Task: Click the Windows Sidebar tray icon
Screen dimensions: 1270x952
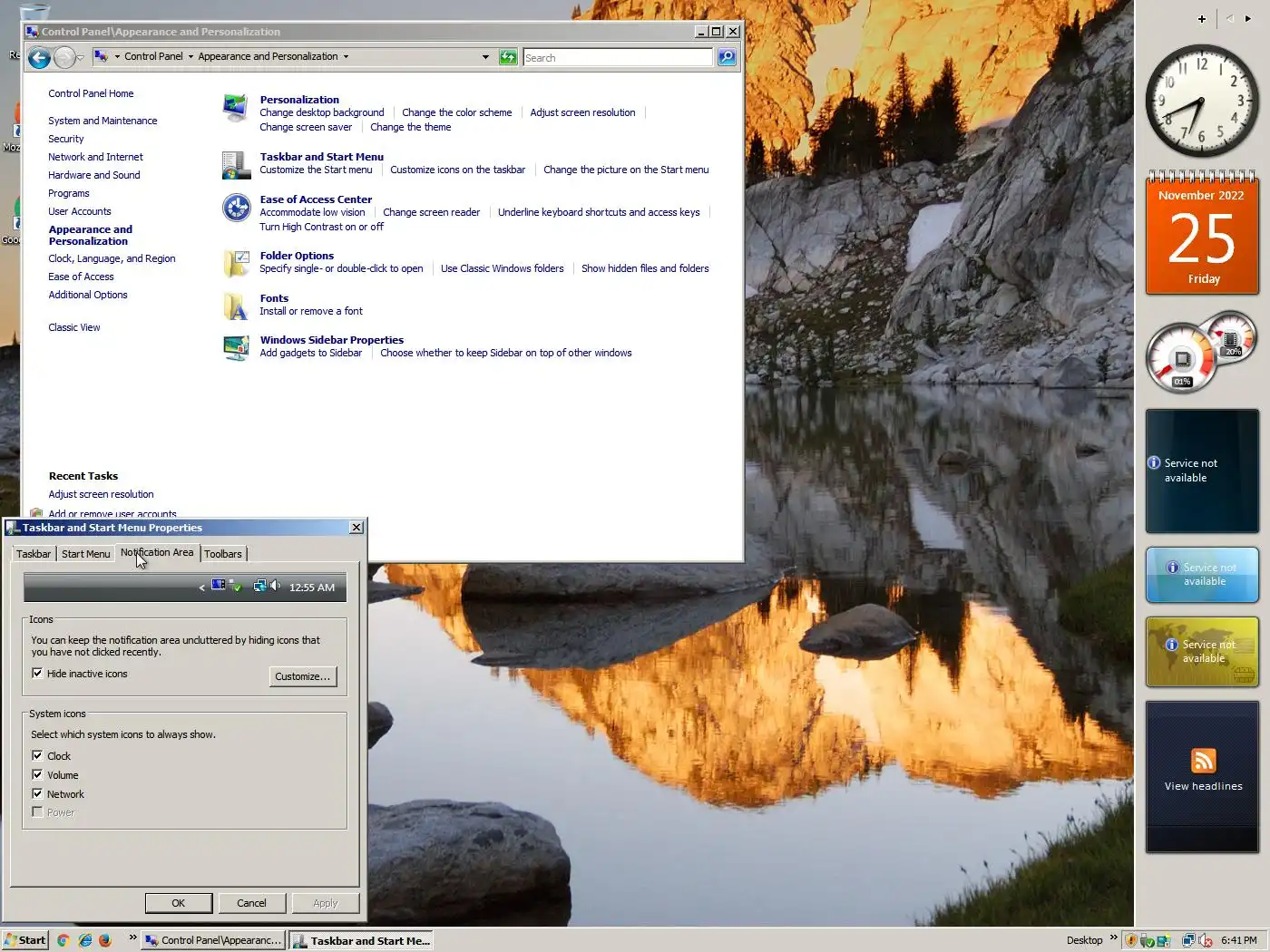Action: point(1164,940)
